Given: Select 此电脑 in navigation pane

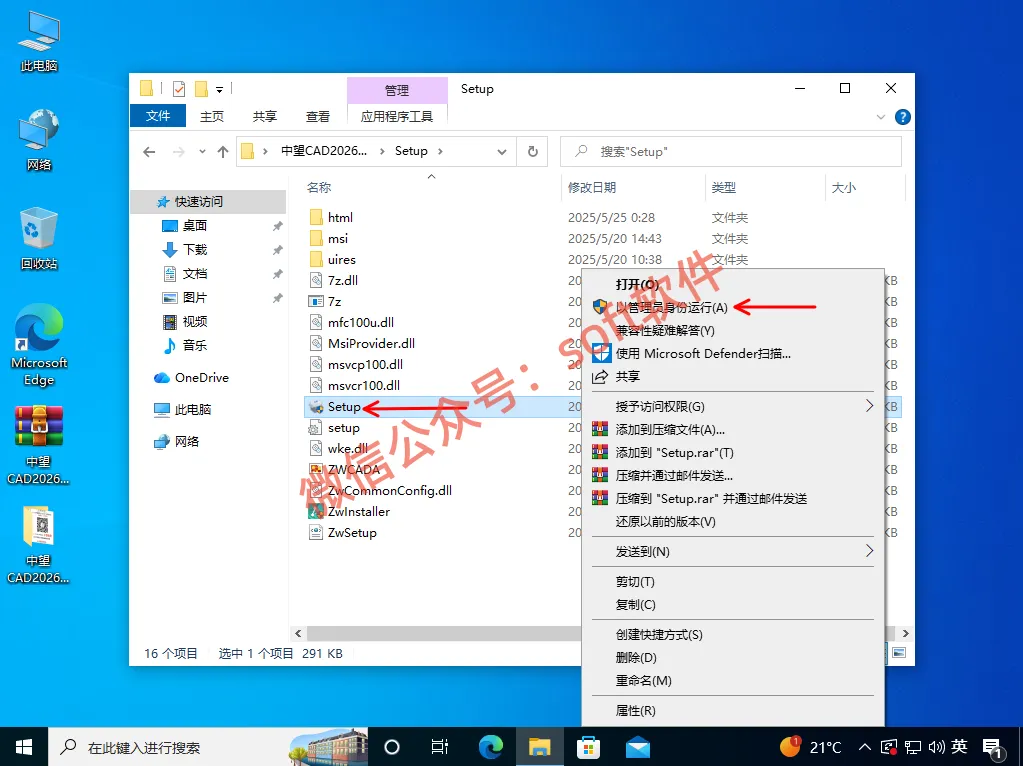Looking at the screenshot, I should click(x=192, y=410).
